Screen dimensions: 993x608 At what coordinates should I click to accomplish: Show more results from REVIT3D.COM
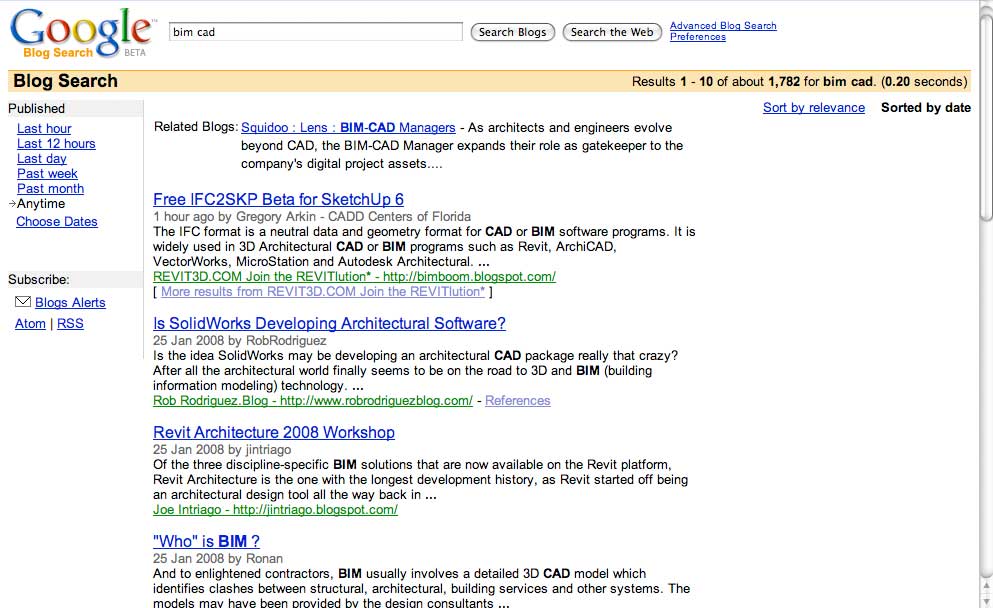(x=323, y=292)
